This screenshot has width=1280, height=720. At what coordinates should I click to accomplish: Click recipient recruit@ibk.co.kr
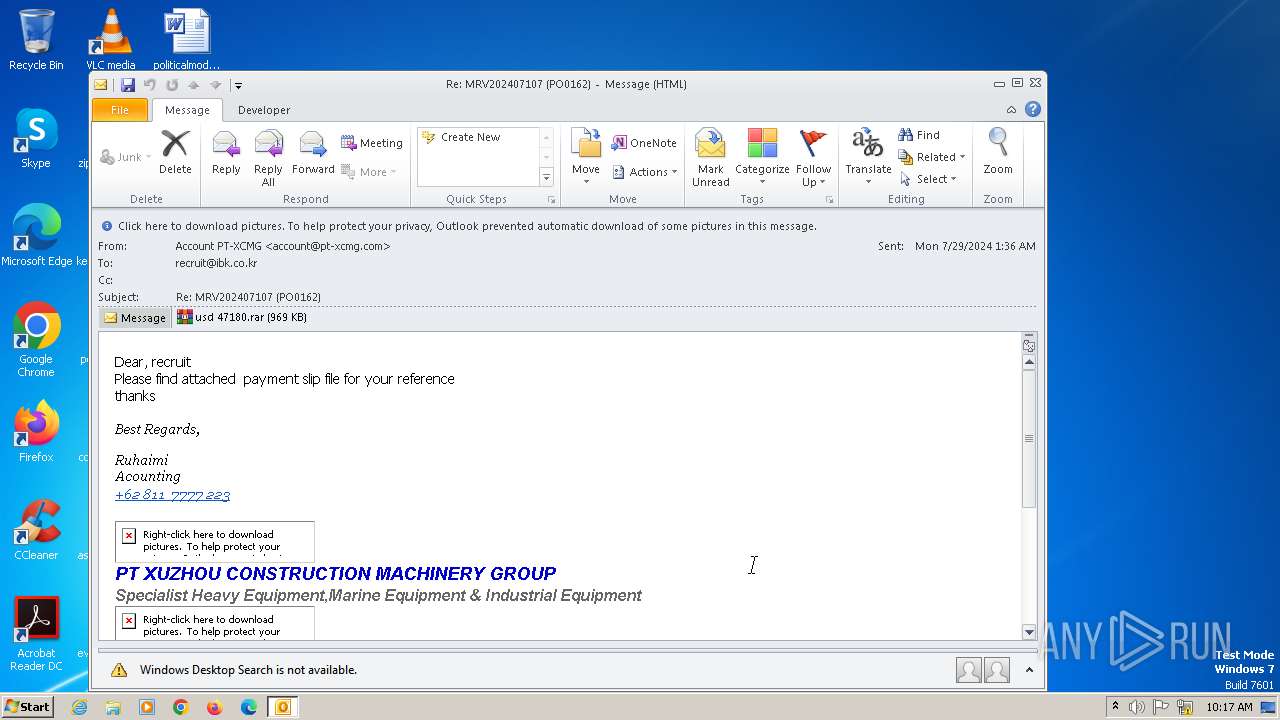coord(216,263)
